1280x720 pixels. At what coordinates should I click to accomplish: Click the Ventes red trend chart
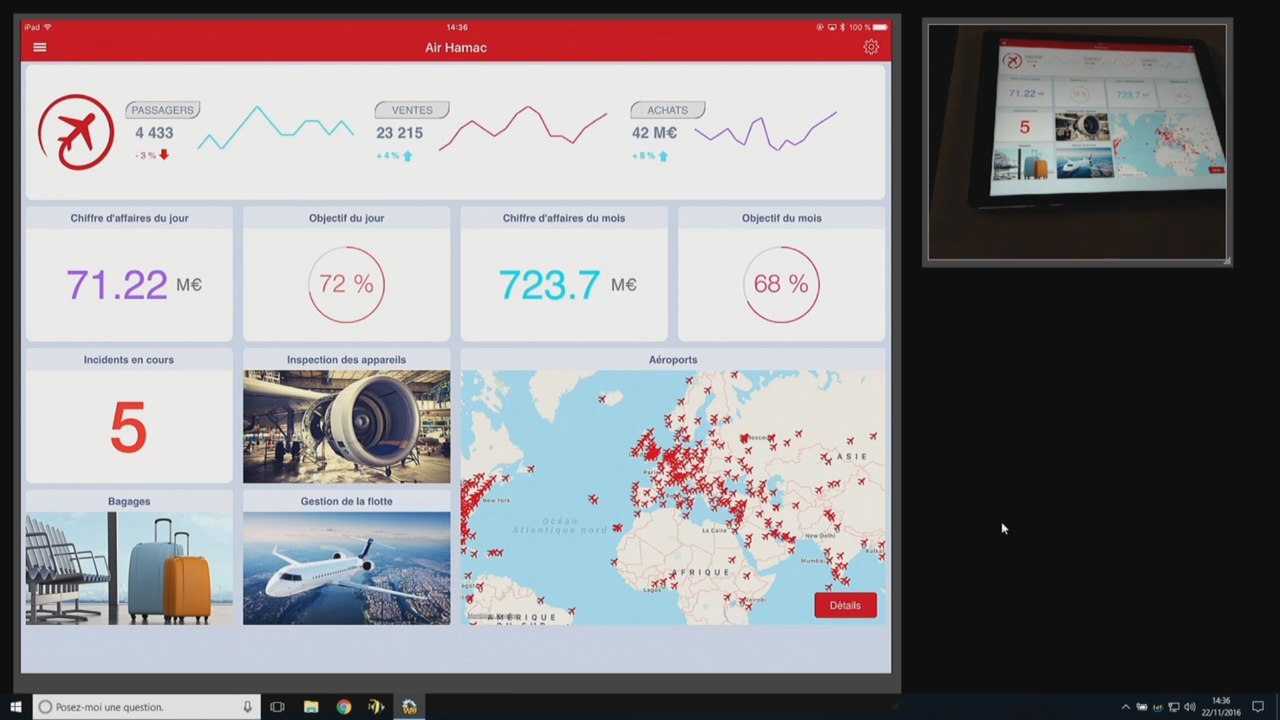point(522,128)
